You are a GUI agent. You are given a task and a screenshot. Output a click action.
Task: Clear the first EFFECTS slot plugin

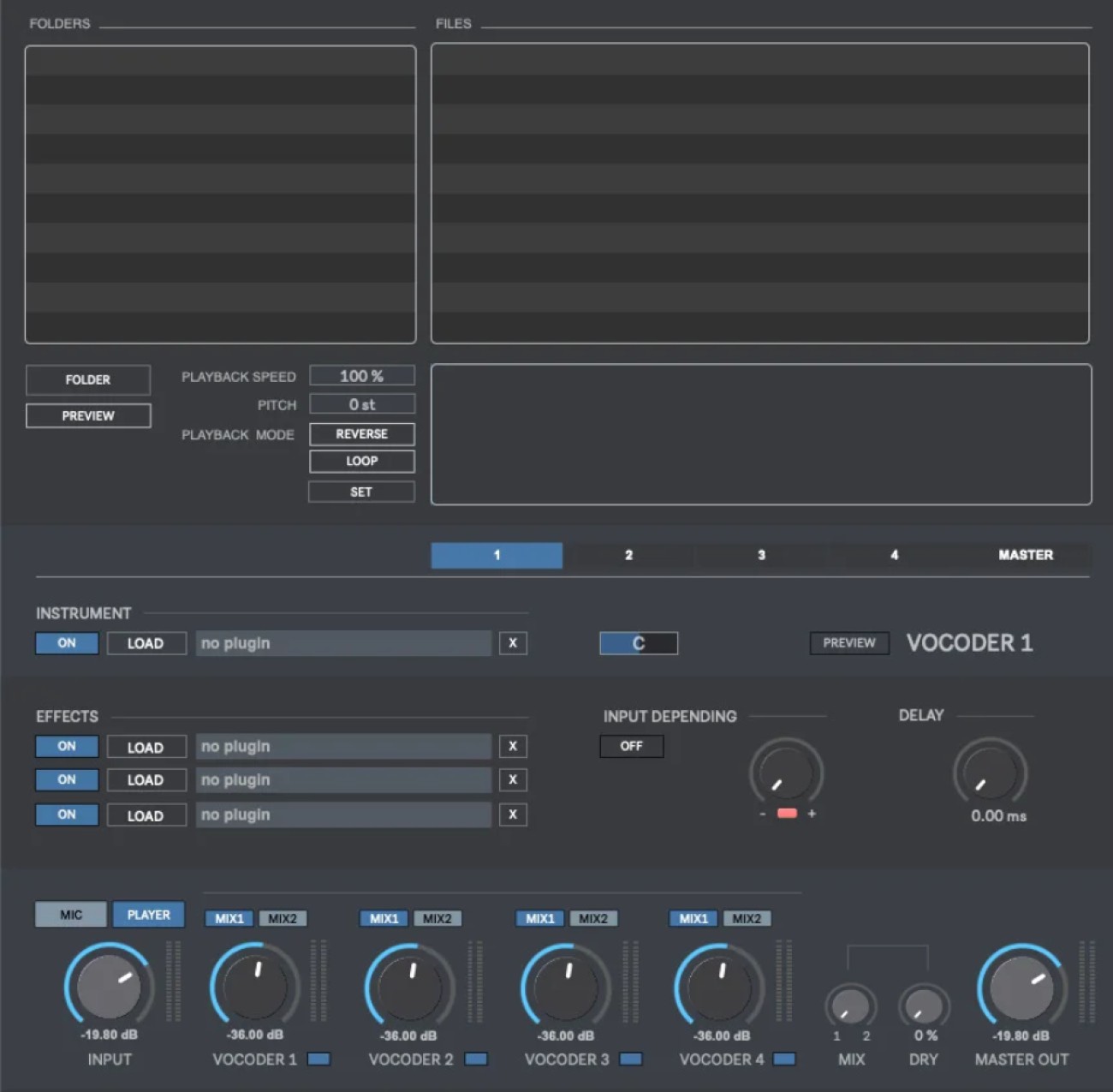(512, 746)
